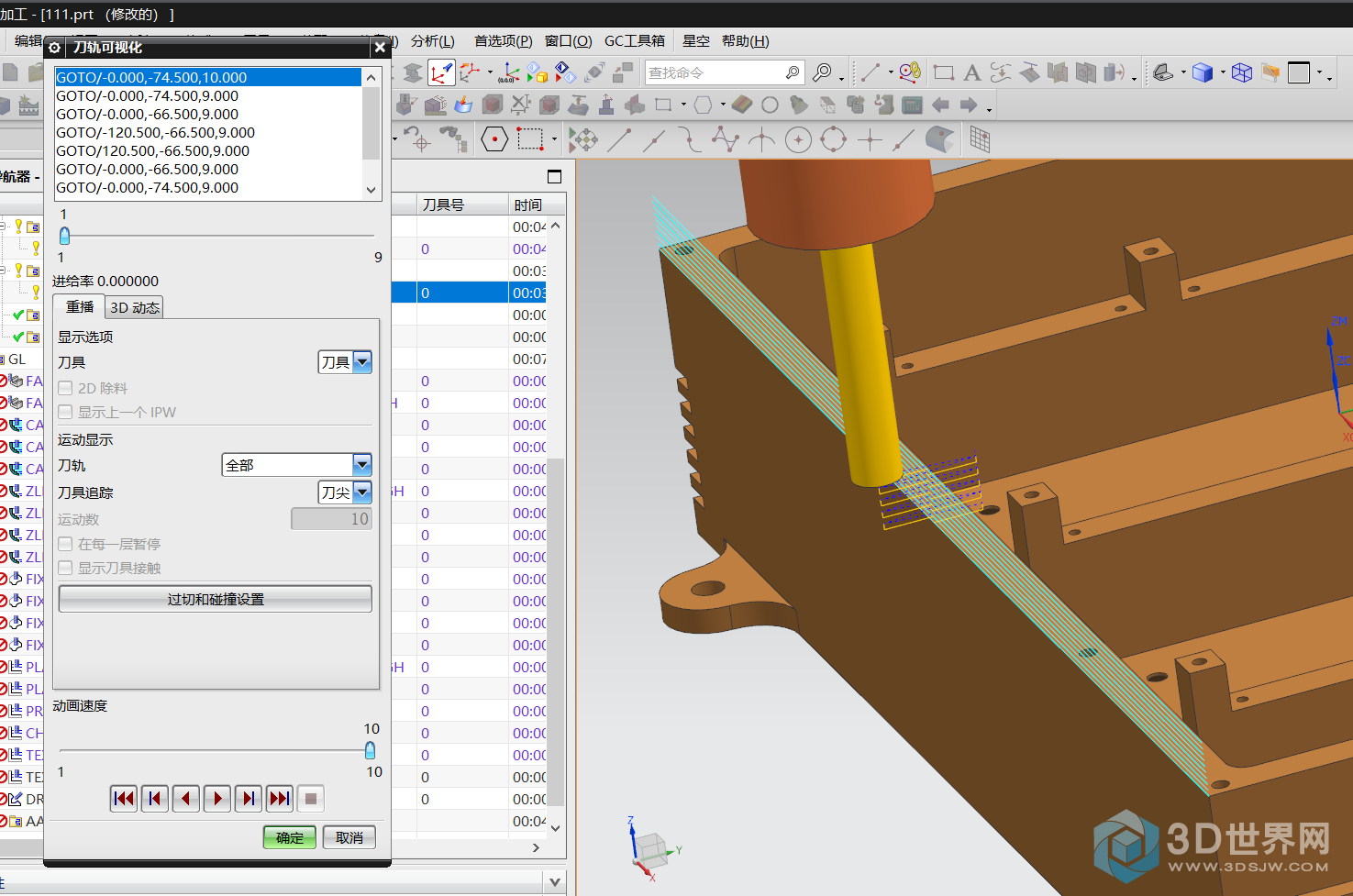Toggle the 2D 除料 checkbox
The width and height of the screenshot is (1353, 896).
point(65,388)
